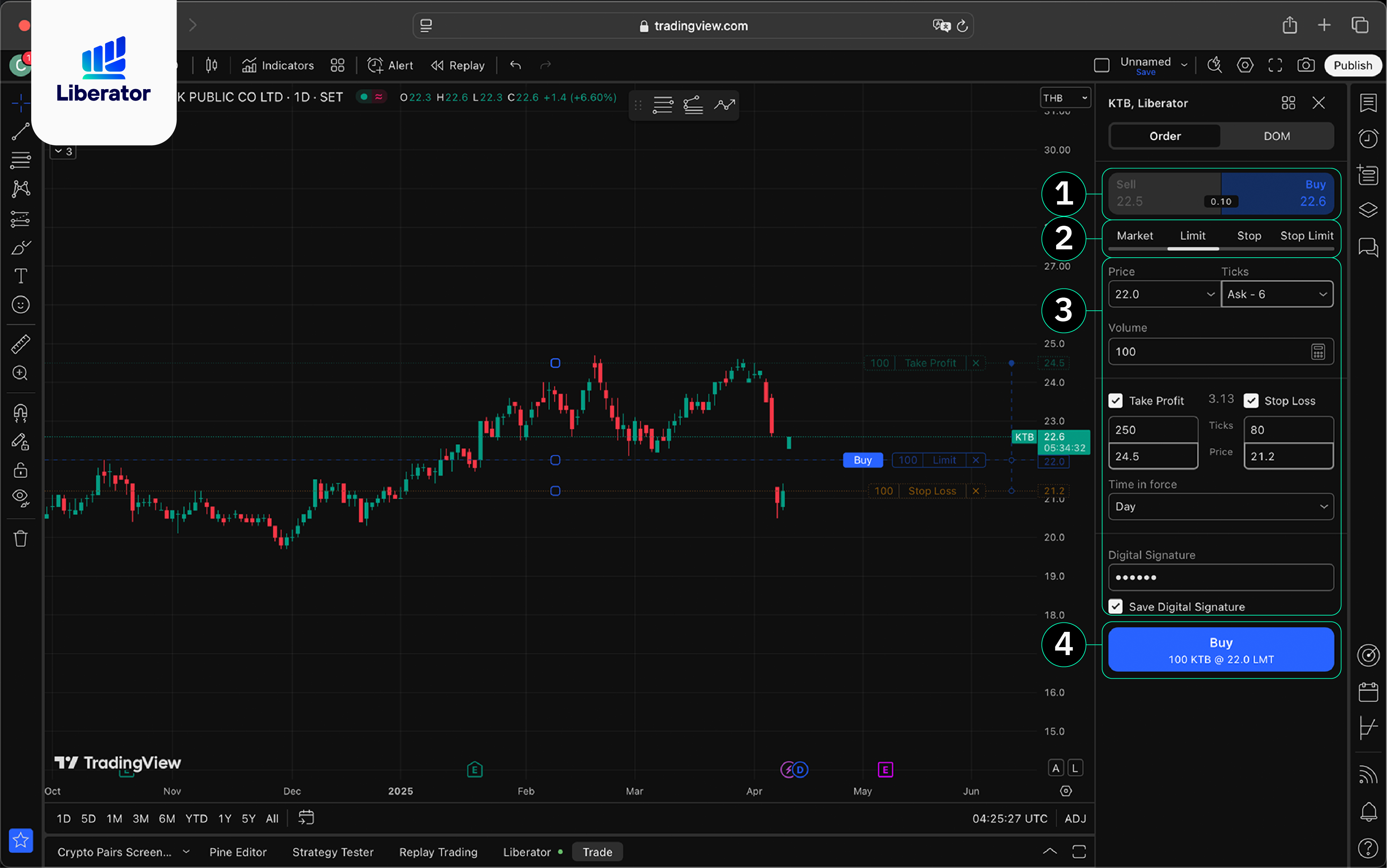Lock all drawing tools
Viewport: 1387px width, 868px height.
(x=21, y=470)
